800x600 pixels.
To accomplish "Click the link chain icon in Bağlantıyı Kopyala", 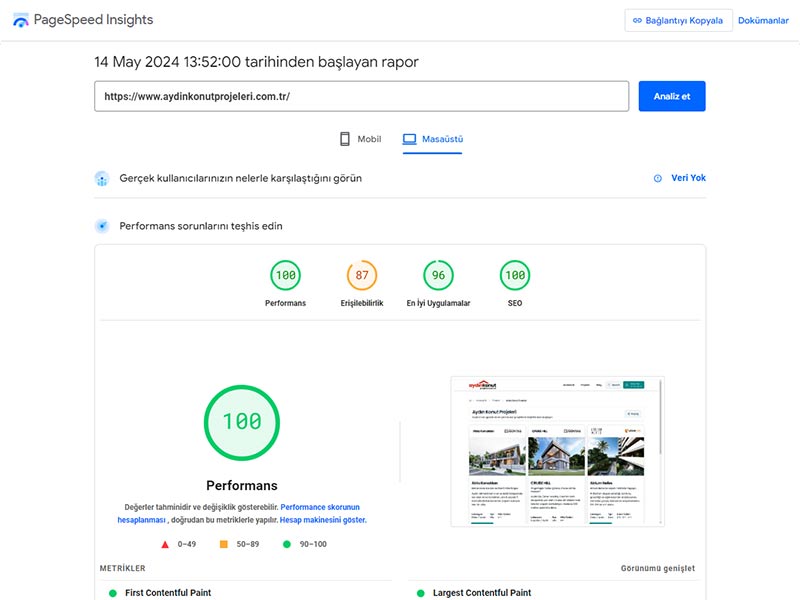I will pos(637,20).
